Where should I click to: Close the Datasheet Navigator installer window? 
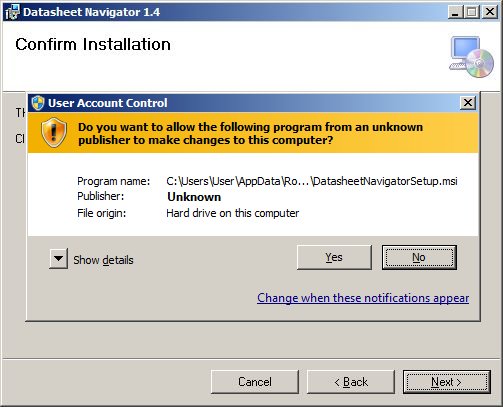click(x=490, y=12)
